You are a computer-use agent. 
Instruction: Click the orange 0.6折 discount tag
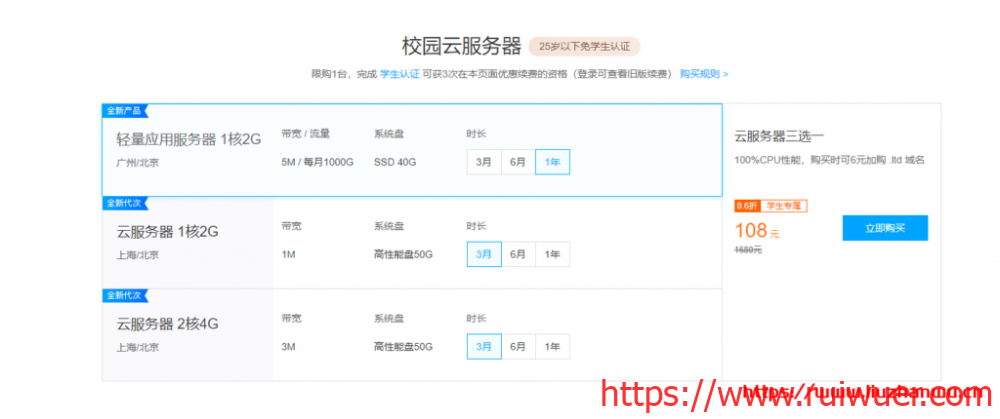coord(746,206)
